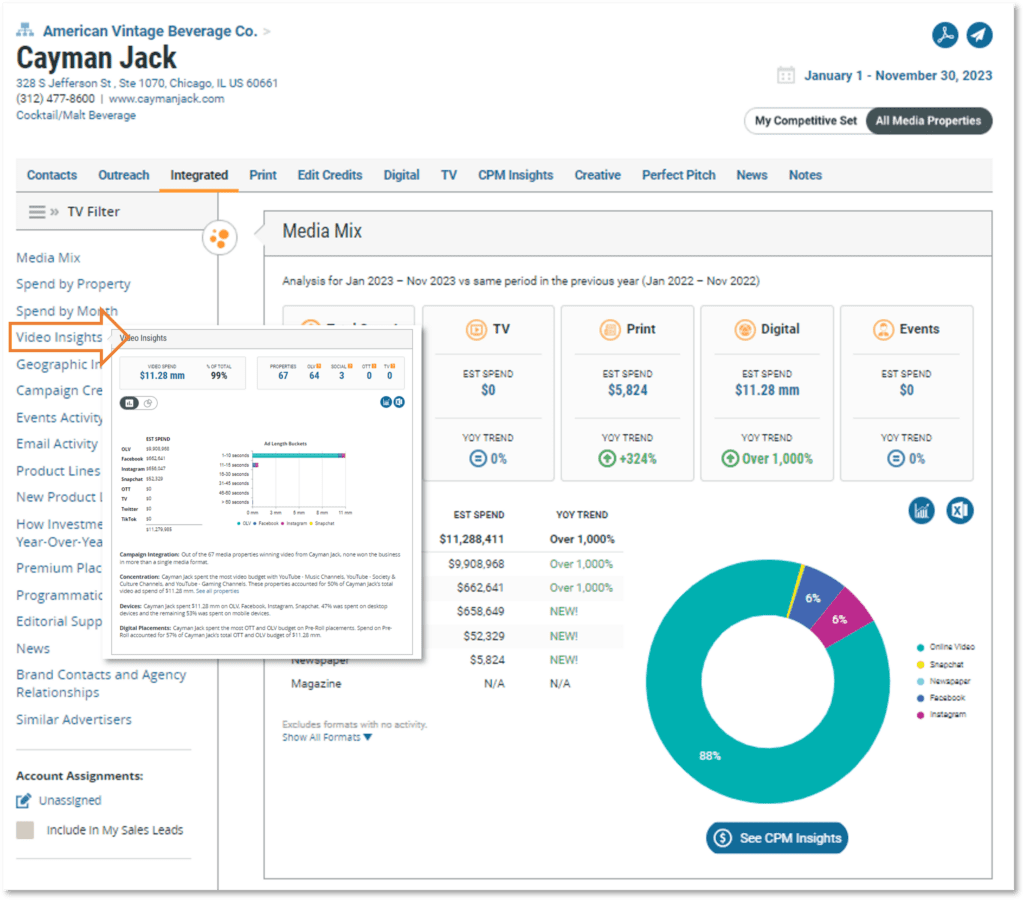1024x900 pixels.
Task: Open the Contacts tab
Action: (52, 175)
